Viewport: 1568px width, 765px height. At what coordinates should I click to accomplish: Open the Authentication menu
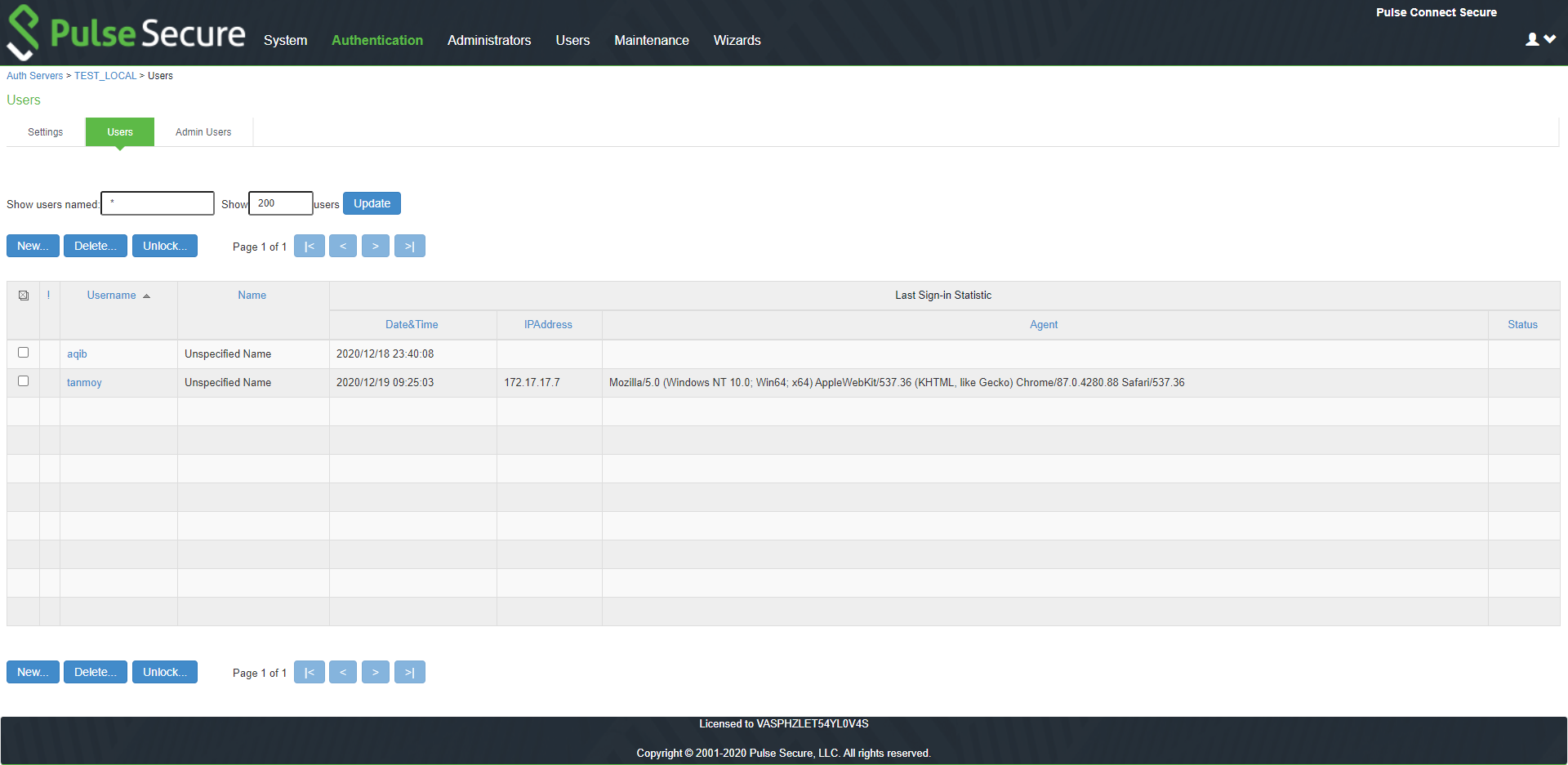click(x=377, y=40)
